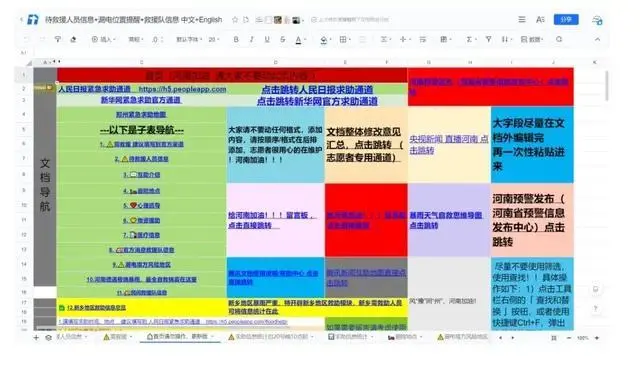Open the font color picker

[299, 40]
